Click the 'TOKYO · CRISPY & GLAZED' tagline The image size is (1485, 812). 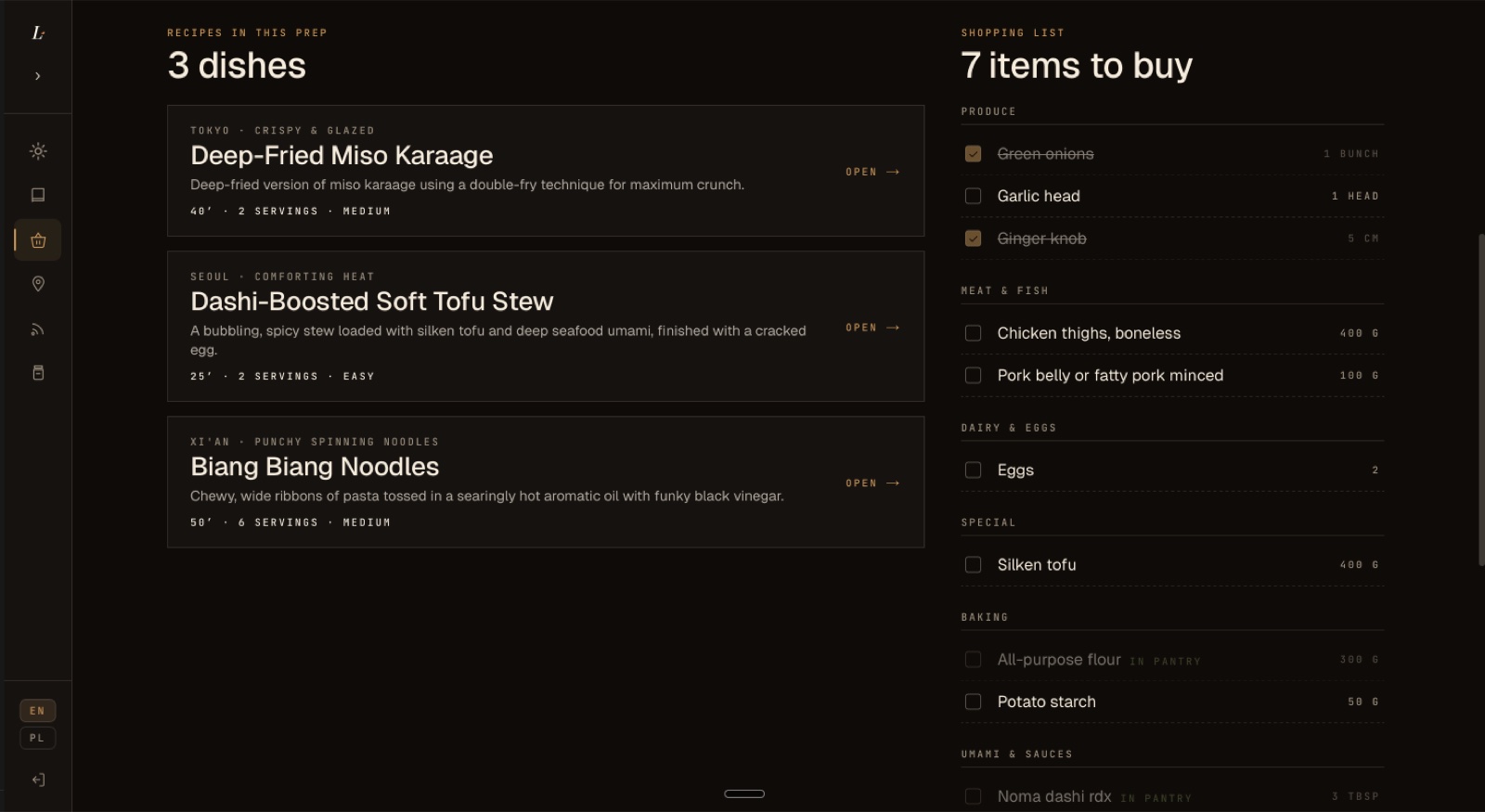coord(282,131)
